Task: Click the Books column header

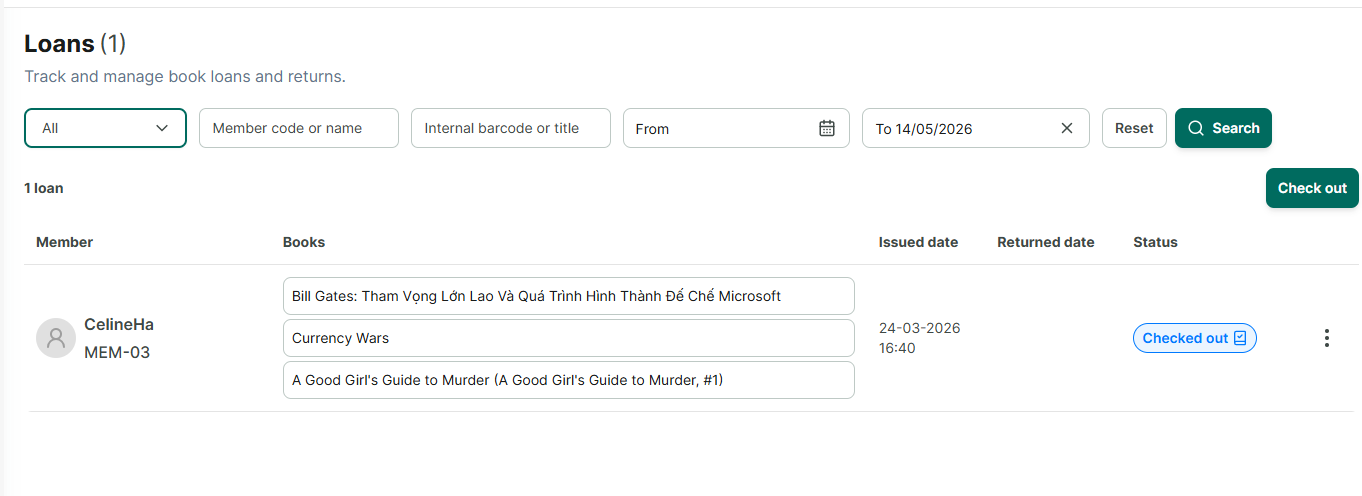Action: click(304, 242)
